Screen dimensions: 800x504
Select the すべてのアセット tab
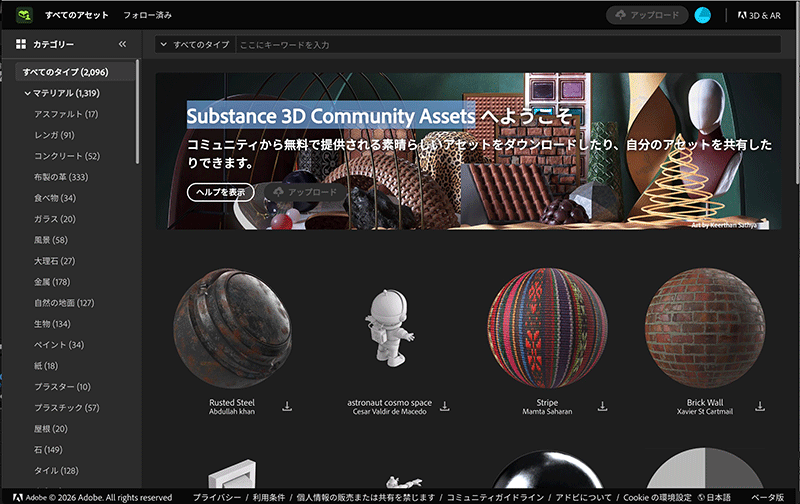pyautogui.click(x=77, y=15)
